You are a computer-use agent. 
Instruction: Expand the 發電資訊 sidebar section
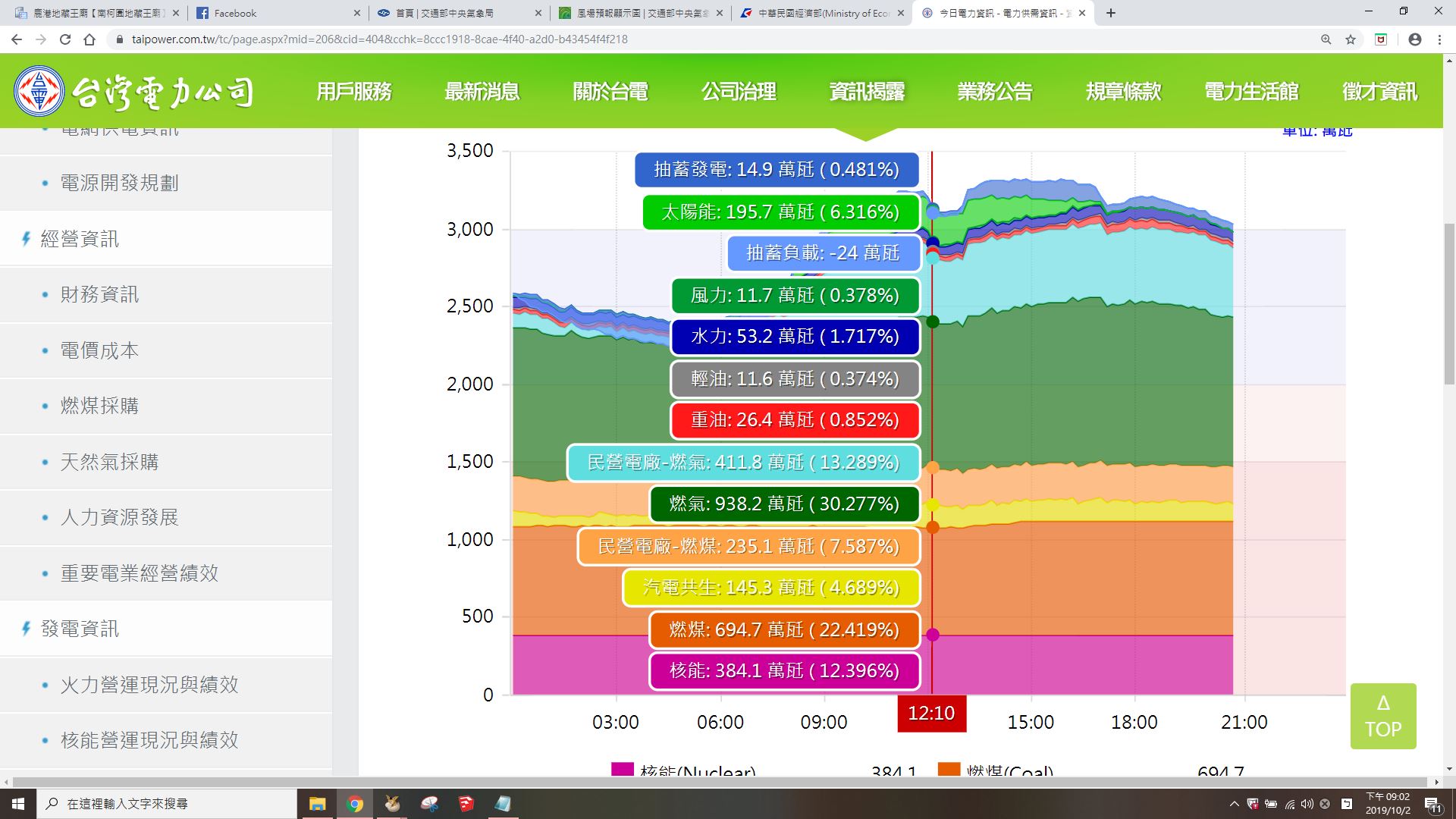166,629
